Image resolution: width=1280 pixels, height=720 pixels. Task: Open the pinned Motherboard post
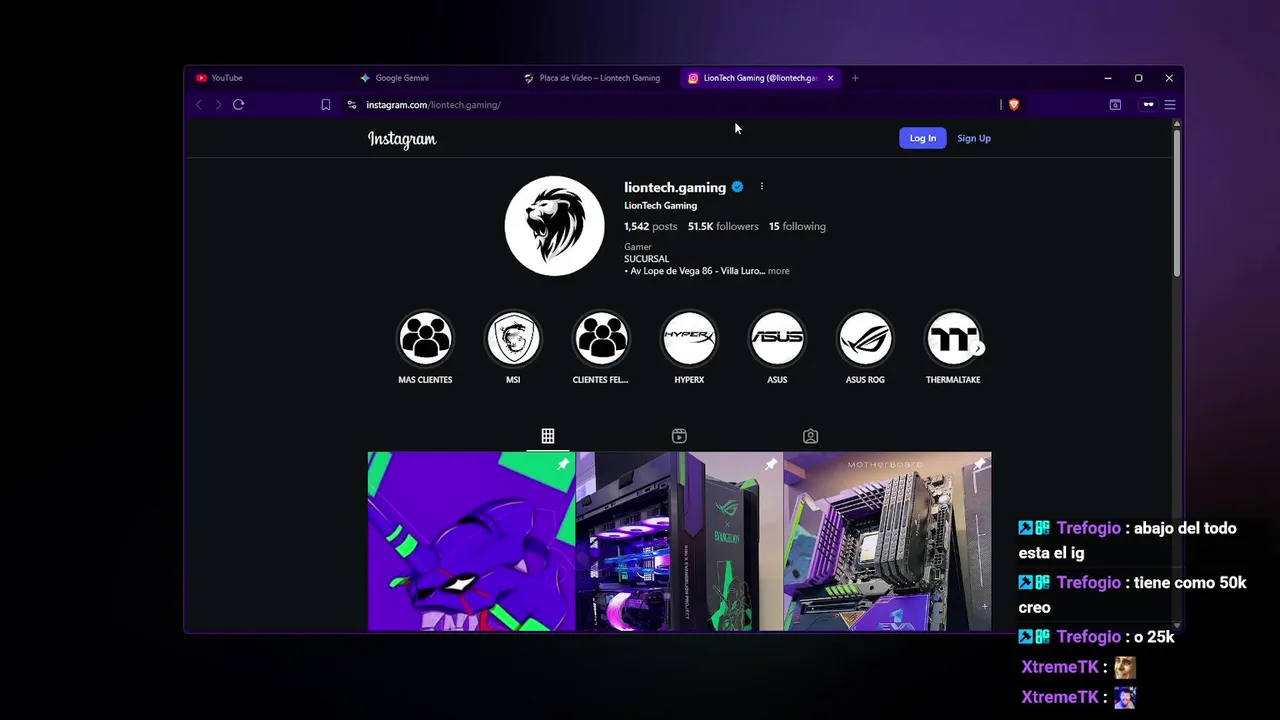coord(888,541)
